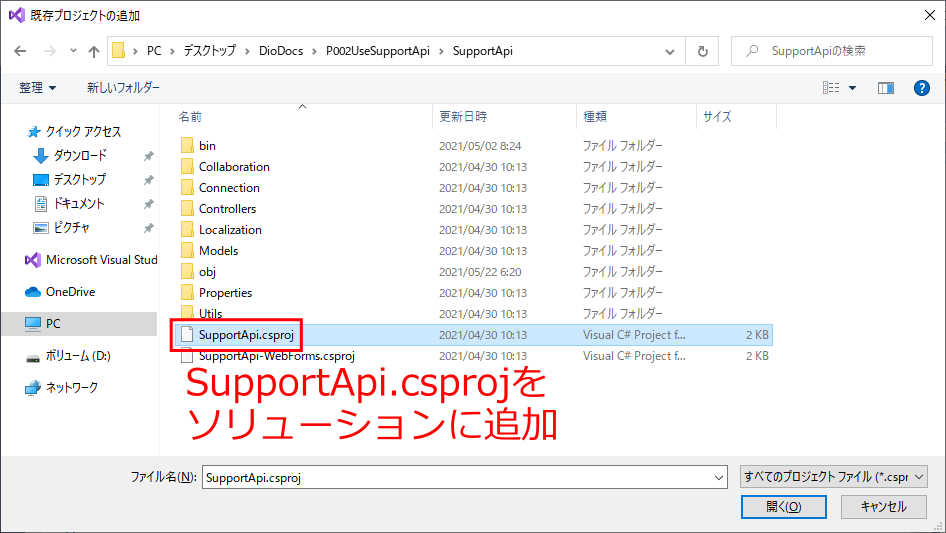946x533 pixels.
Task: Pin icon beside ピクチャ
Action: point(148,229)
